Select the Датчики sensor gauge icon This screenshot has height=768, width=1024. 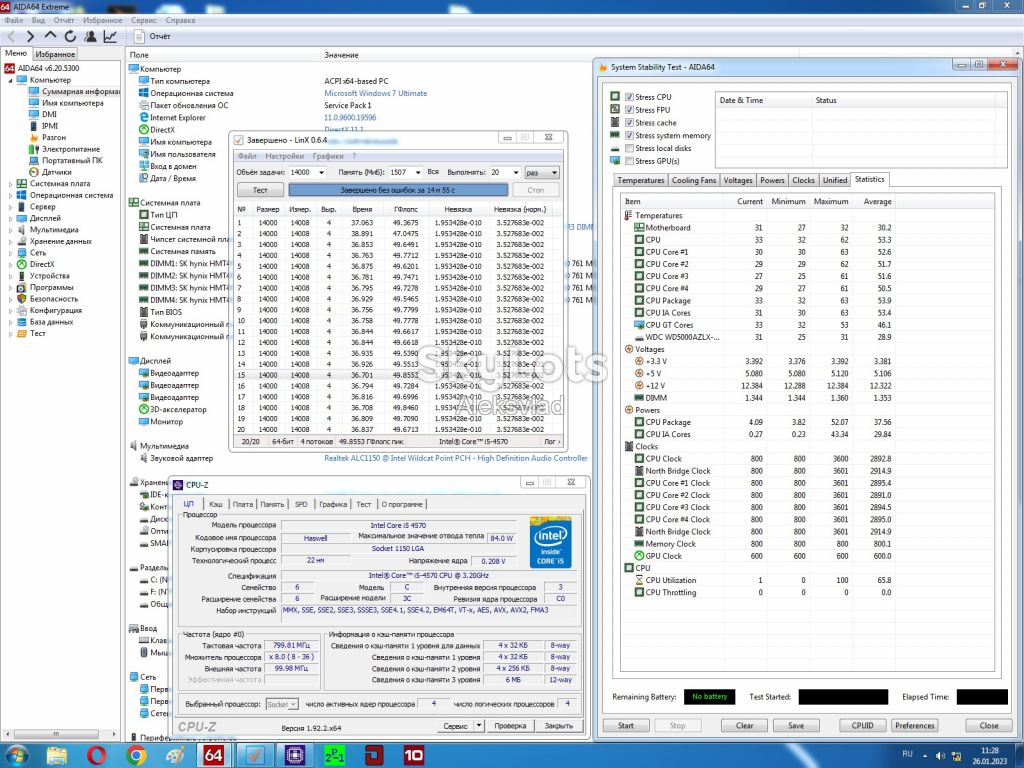click(34, 172)
